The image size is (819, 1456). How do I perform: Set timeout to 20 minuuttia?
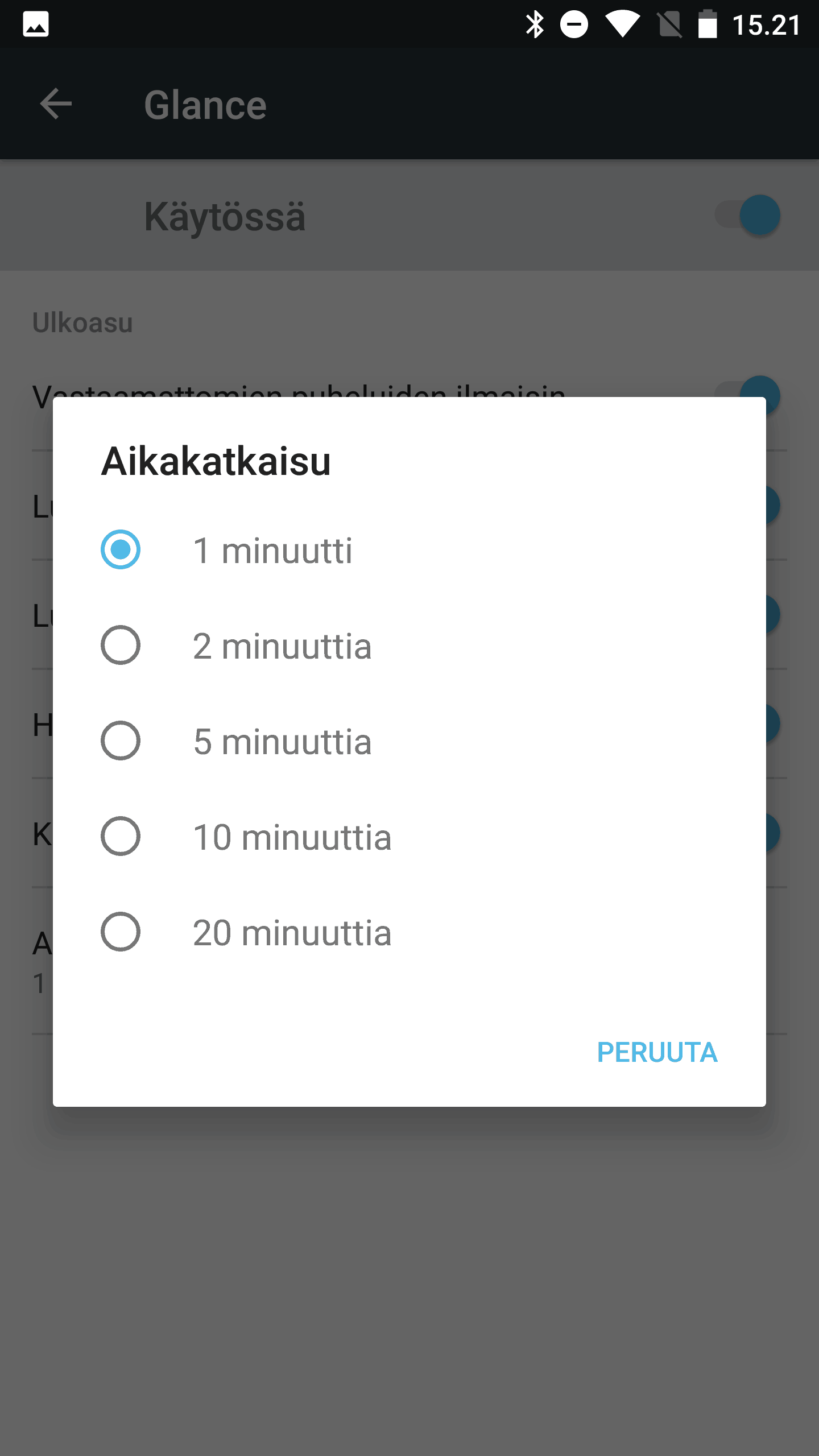point(121,932)
